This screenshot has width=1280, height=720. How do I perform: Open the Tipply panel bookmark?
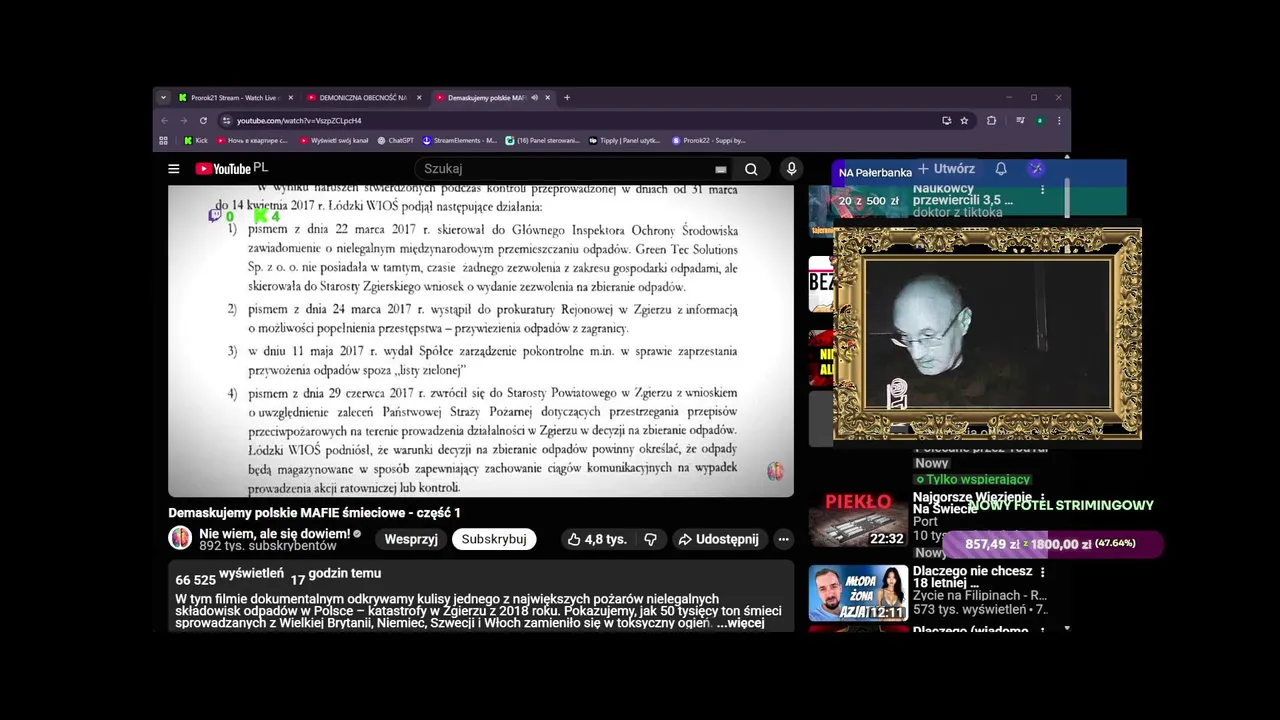click(625, 141)
